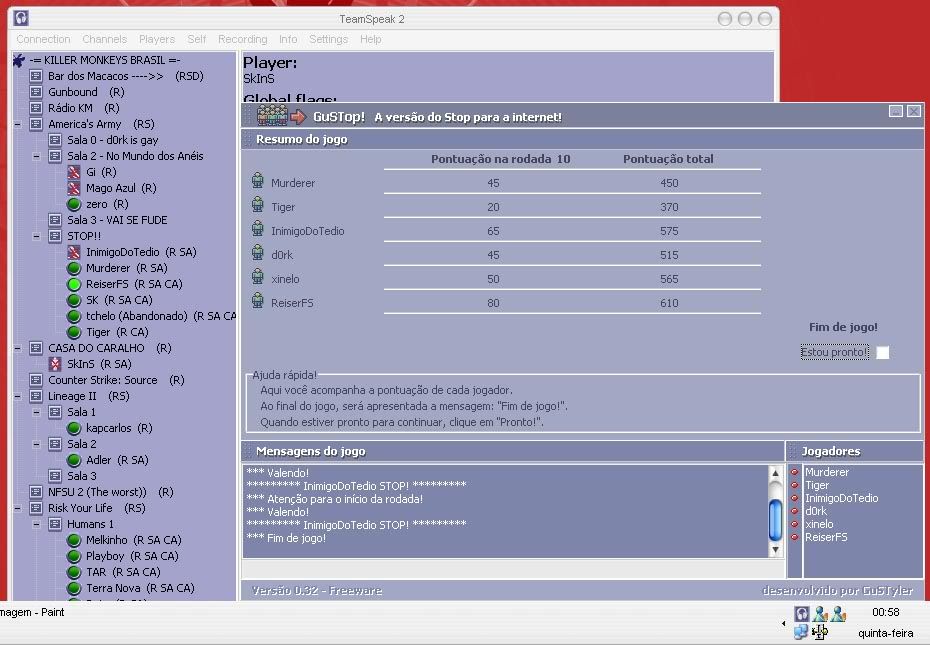Open the Settings menu
Image resolution: width=930 pixels, height=645 pixels.
point(328,39)
